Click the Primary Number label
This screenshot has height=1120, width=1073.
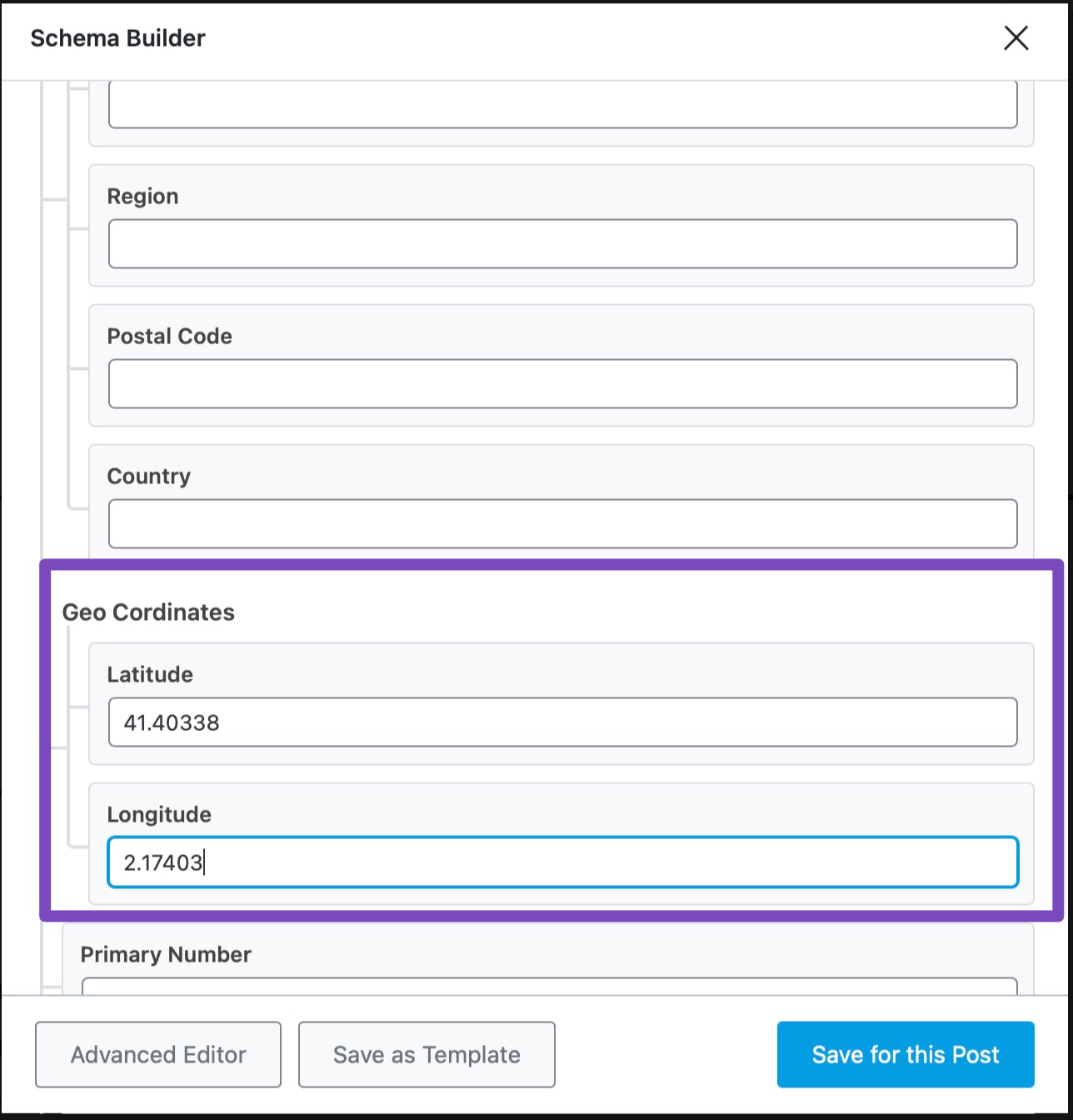pos(166,954)
